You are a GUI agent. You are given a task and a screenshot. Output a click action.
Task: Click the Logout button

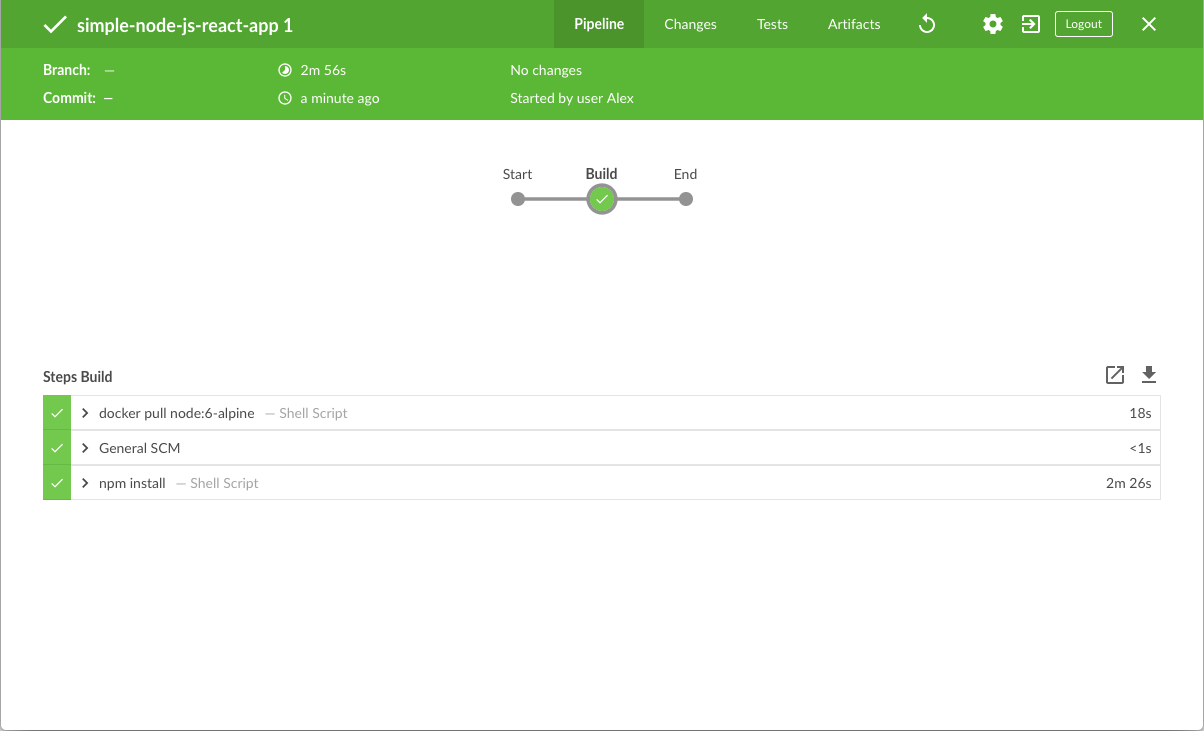pos(1083,24)
